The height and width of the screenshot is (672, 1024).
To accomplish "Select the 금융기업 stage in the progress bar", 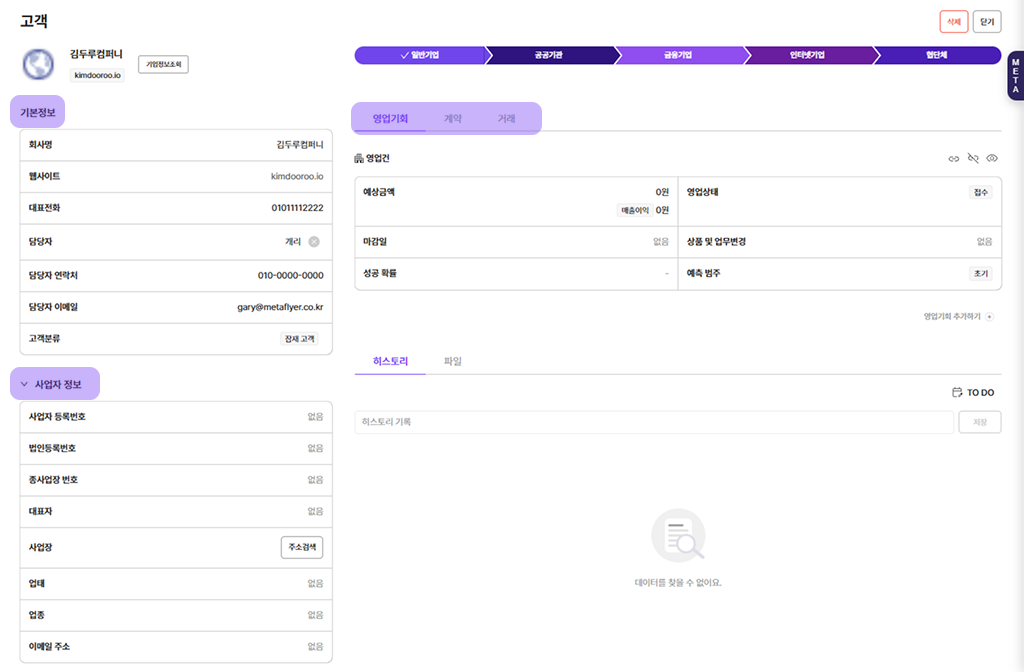I will 678,56.
